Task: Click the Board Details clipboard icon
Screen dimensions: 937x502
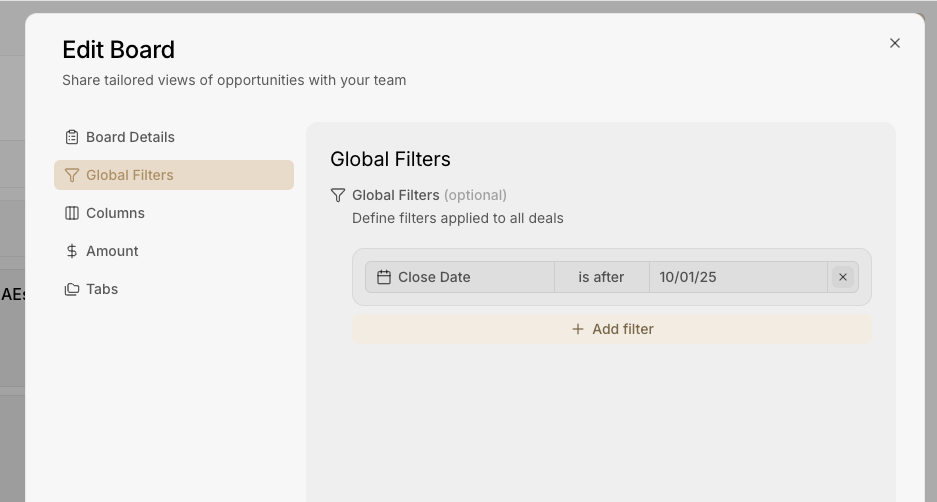Action: pyautogui.click(x=72, y=137)
